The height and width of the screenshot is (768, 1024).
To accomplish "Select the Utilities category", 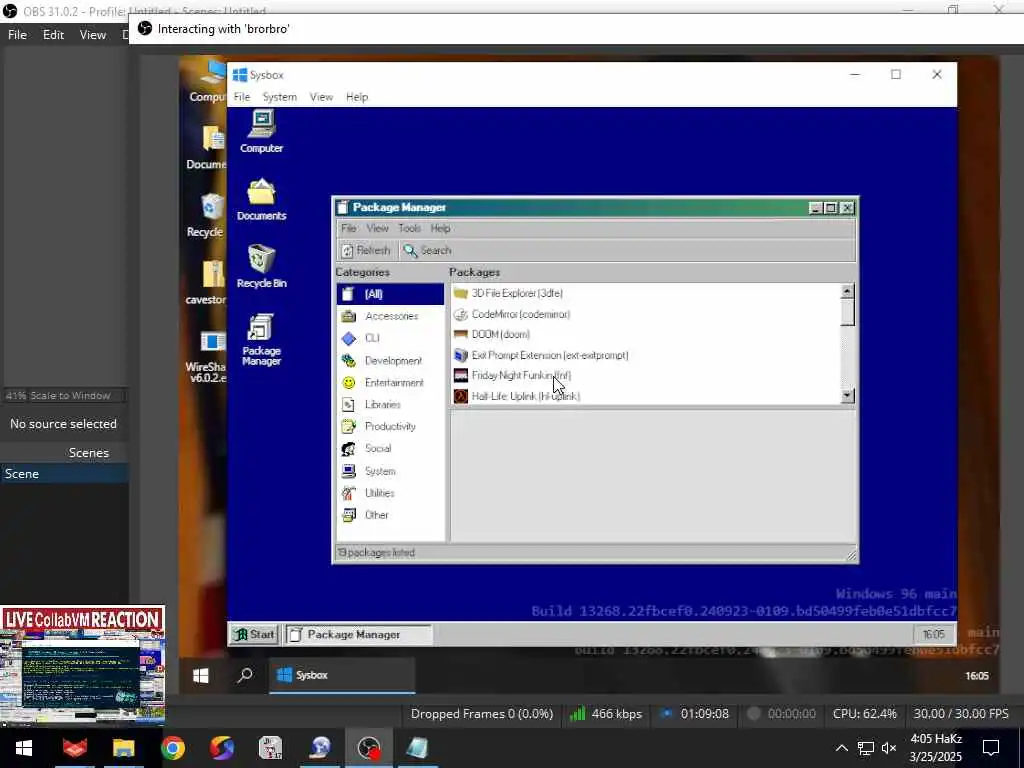I will point(390,493).
